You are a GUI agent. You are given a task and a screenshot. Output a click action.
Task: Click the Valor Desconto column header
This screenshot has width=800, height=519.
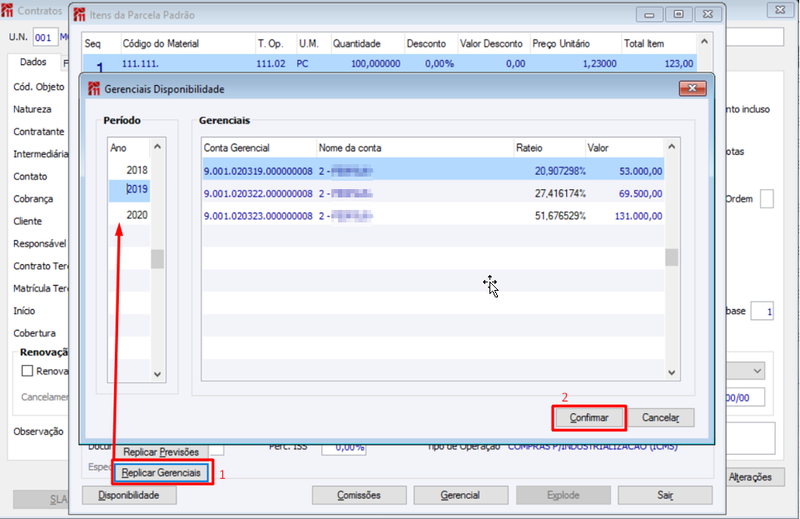tap(493, 43)
